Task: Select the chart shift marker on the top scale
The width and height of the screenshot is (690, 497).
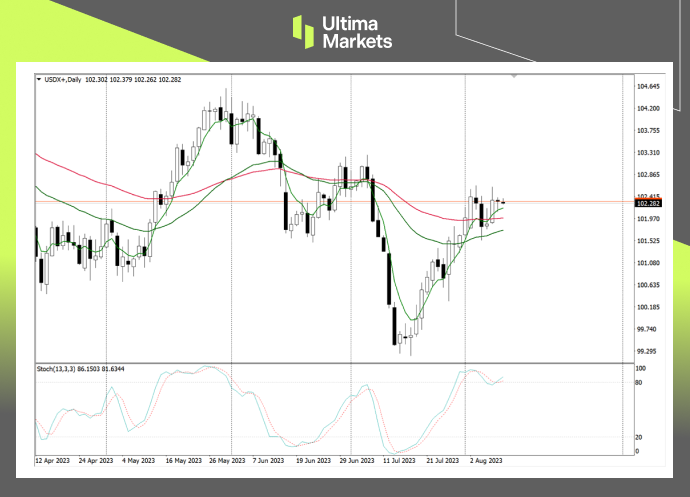Action: 514,77
